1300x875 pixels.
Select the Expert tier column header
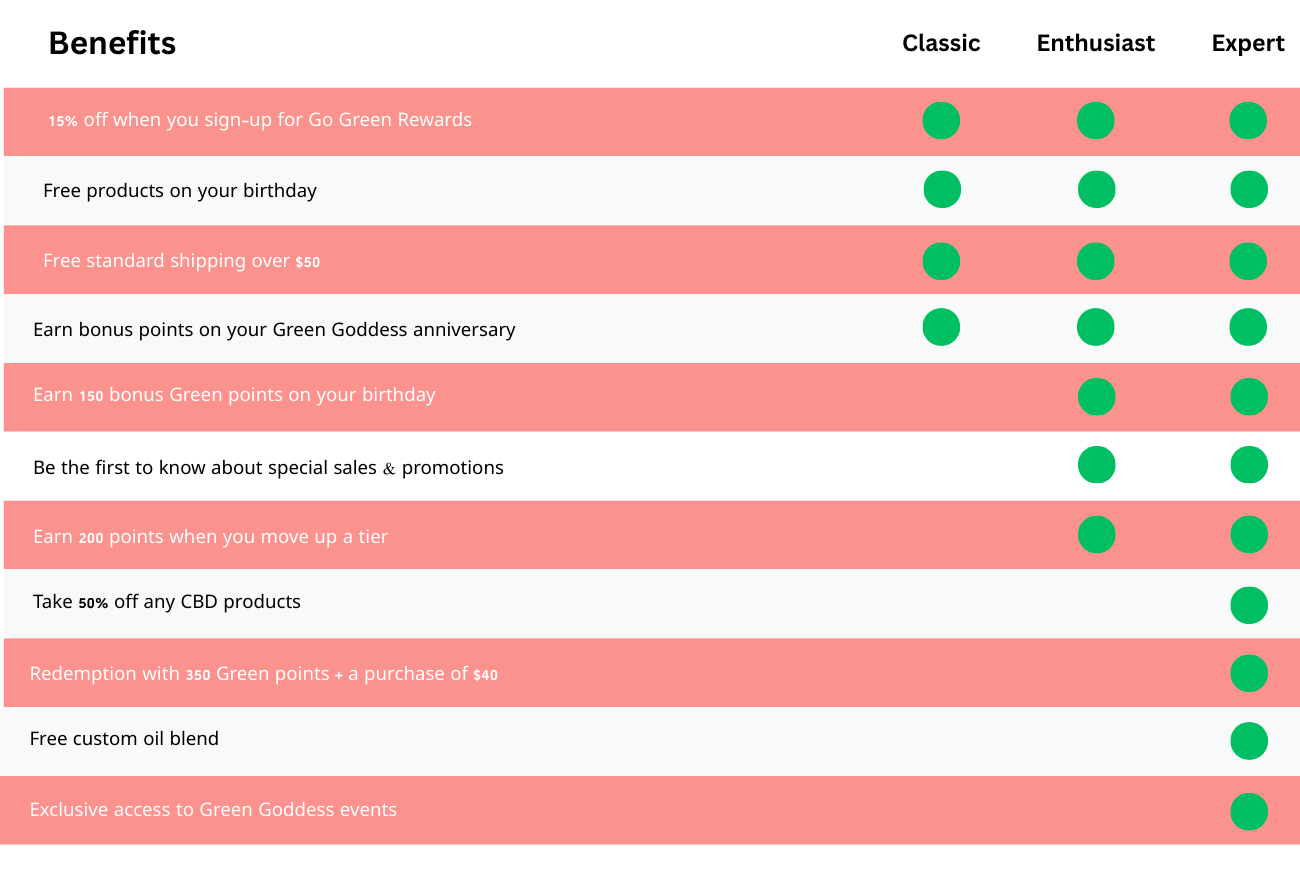tap(1247, 44)
